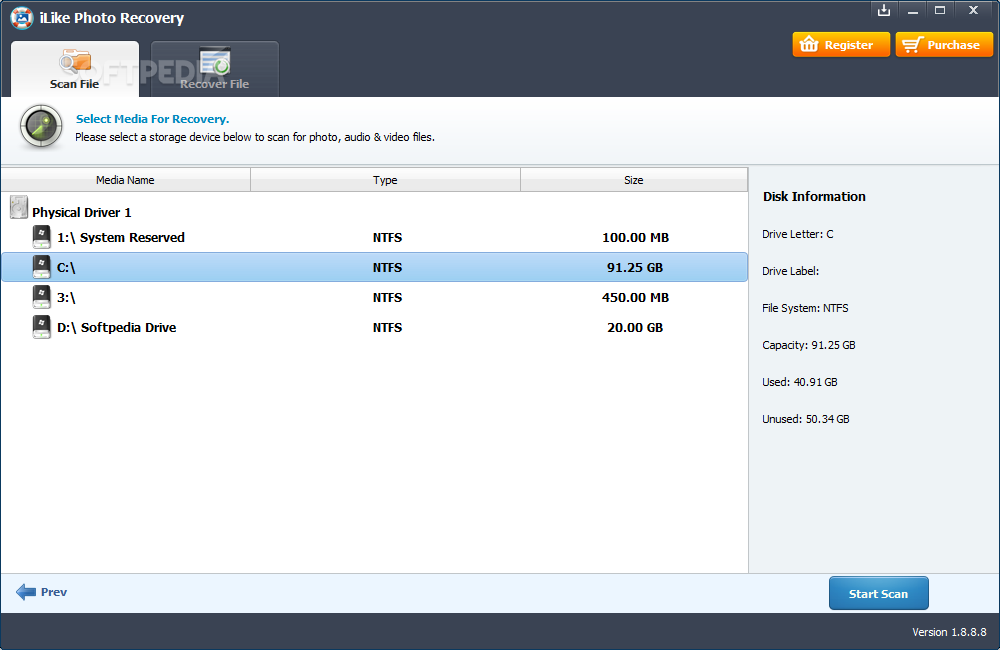This screenshot has height=650, width=1000.
Task: Click the 91.25 GB size cell
Action: click(635, 267)
